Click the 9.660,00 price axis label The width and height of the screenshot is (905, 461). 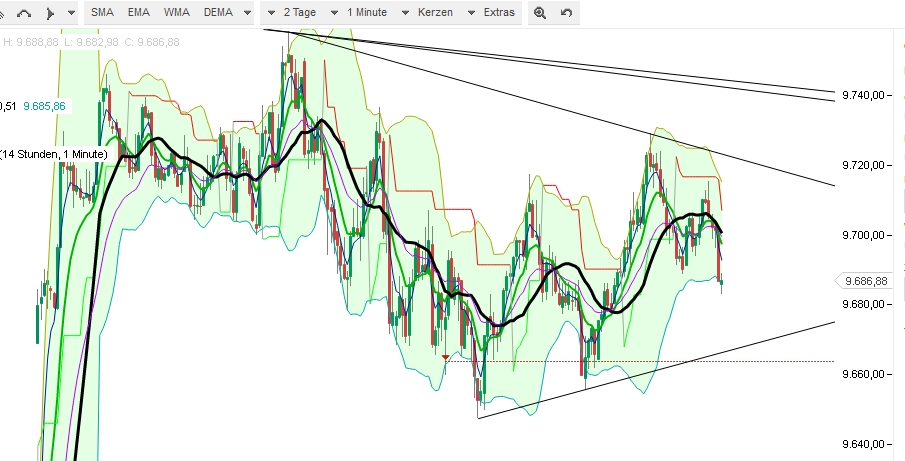[863, 374]
